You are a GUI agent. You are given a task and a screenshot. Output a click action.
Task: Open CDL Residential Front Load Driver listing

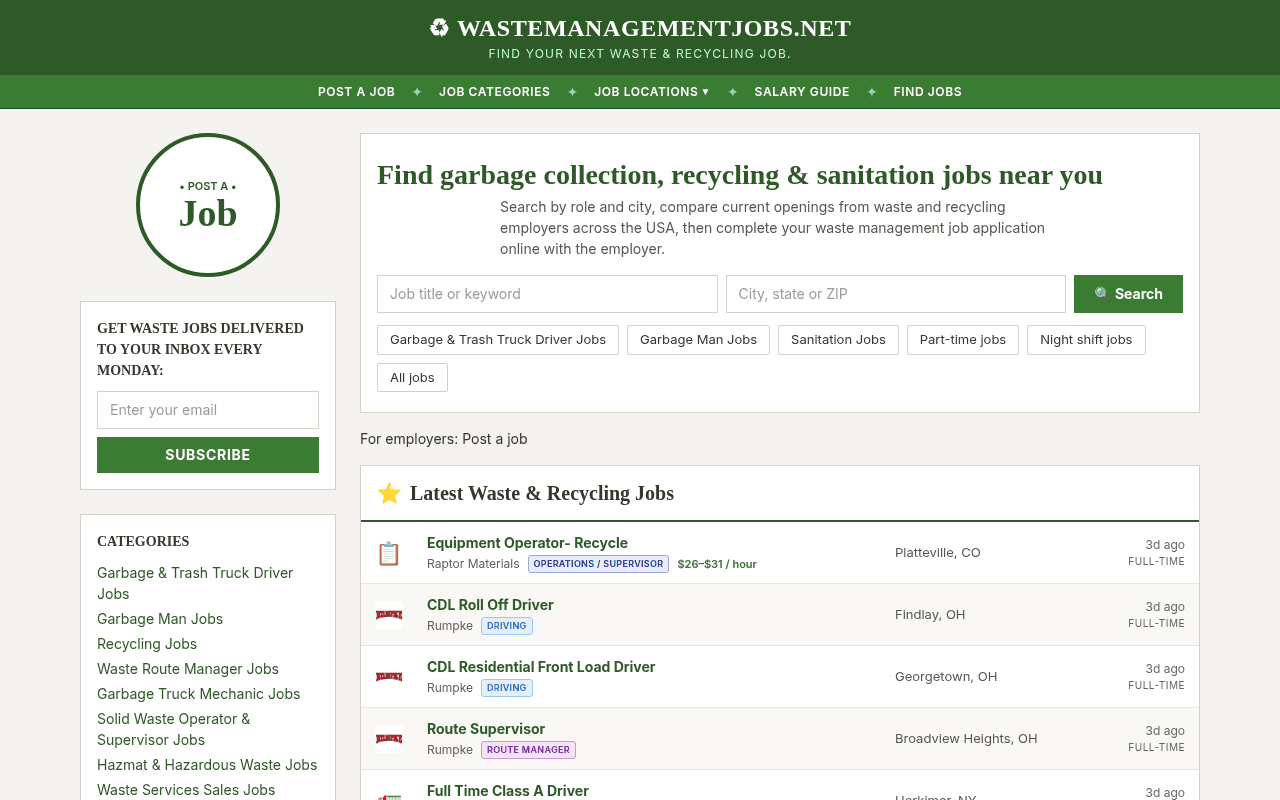pos(541,667)
